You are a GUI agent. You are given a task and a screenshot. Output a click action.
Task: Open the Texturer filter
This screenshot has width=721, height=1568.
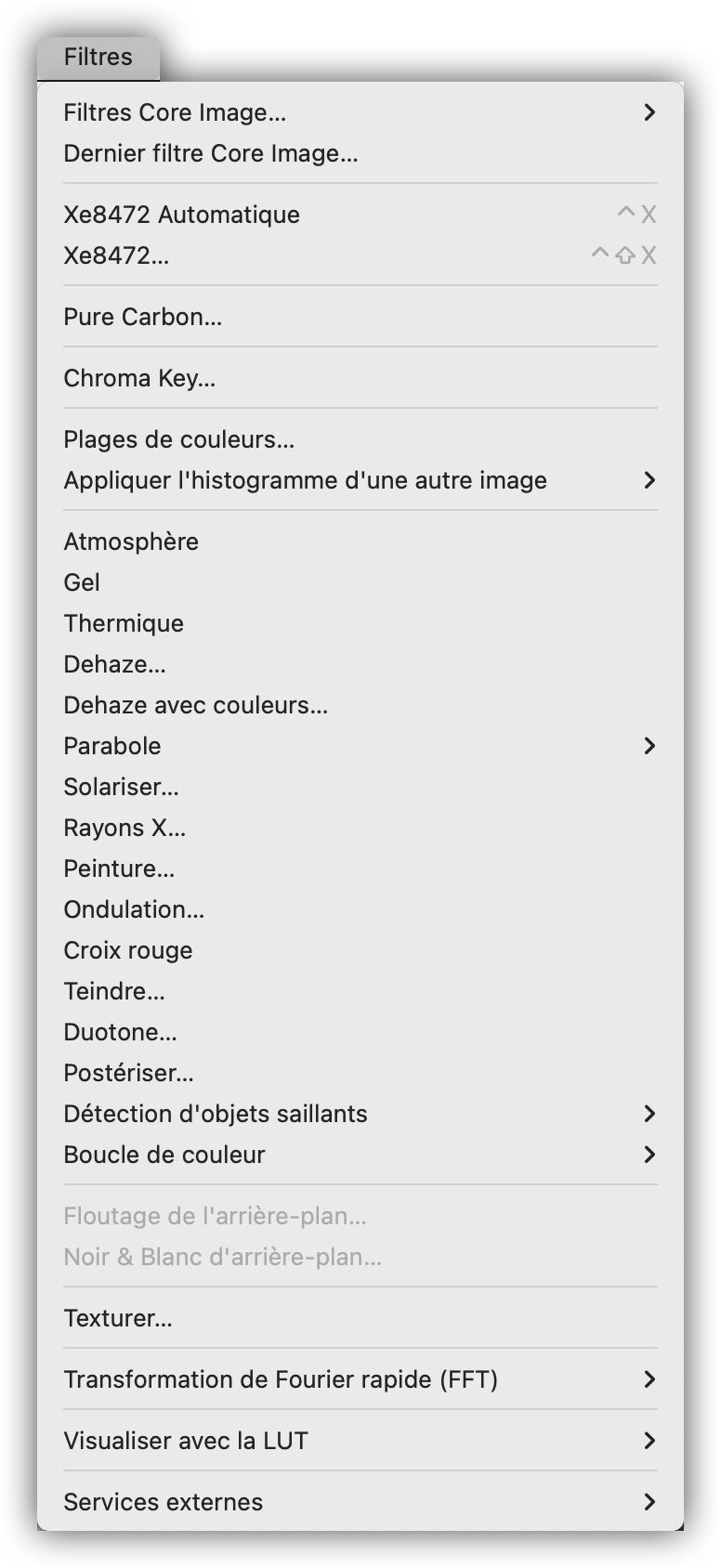(118, 1318)
